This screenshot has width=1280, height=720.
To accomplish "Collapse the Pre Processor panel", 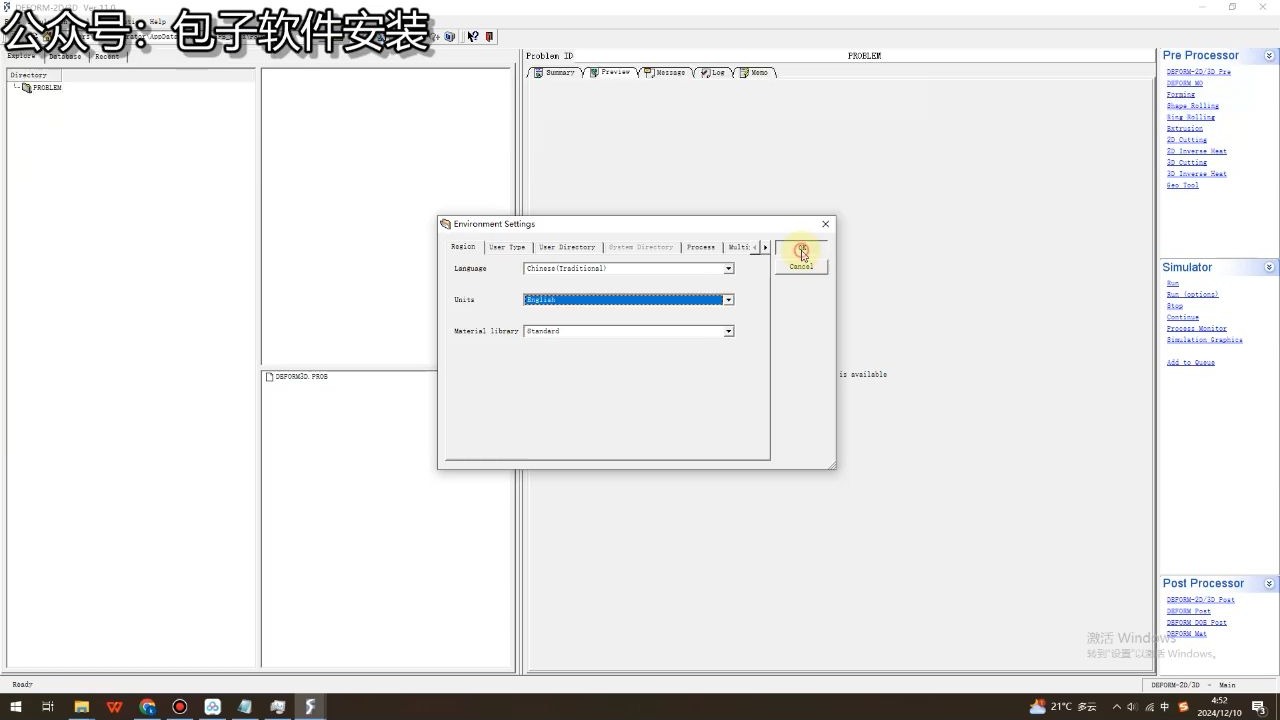I will click(1269, 55).
